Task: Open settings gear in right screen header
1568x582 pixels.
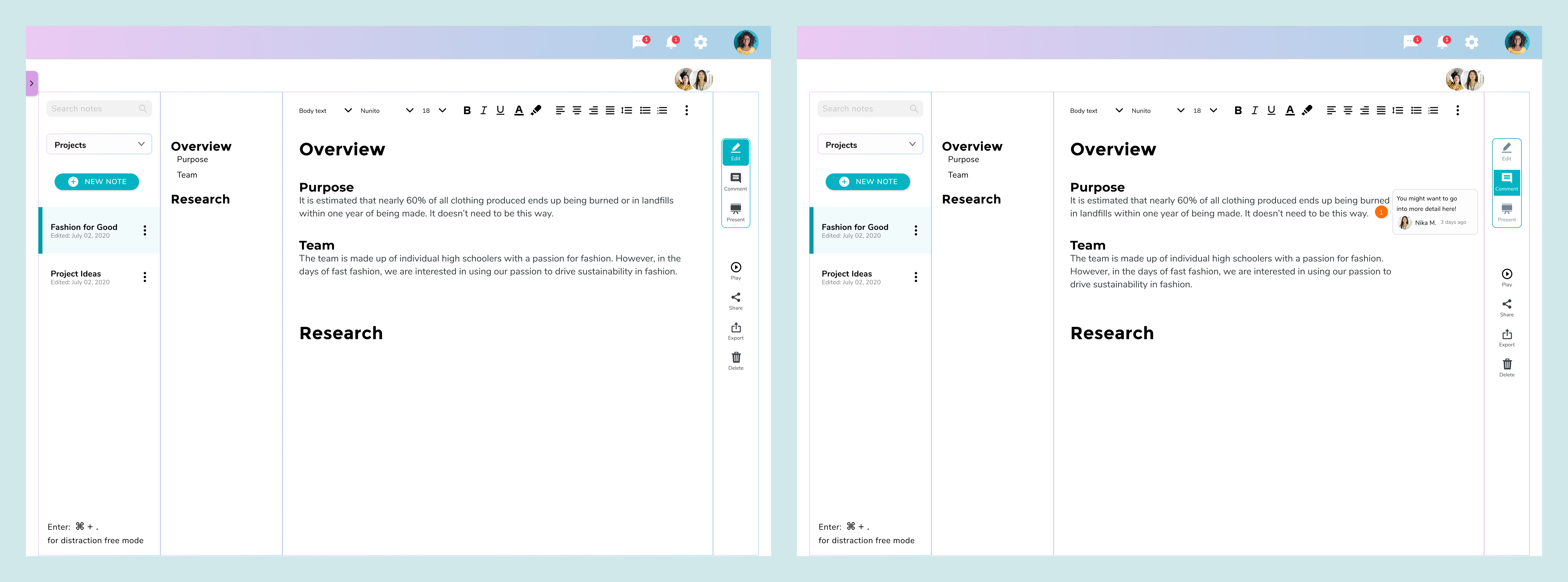Action: [1472, 42]
